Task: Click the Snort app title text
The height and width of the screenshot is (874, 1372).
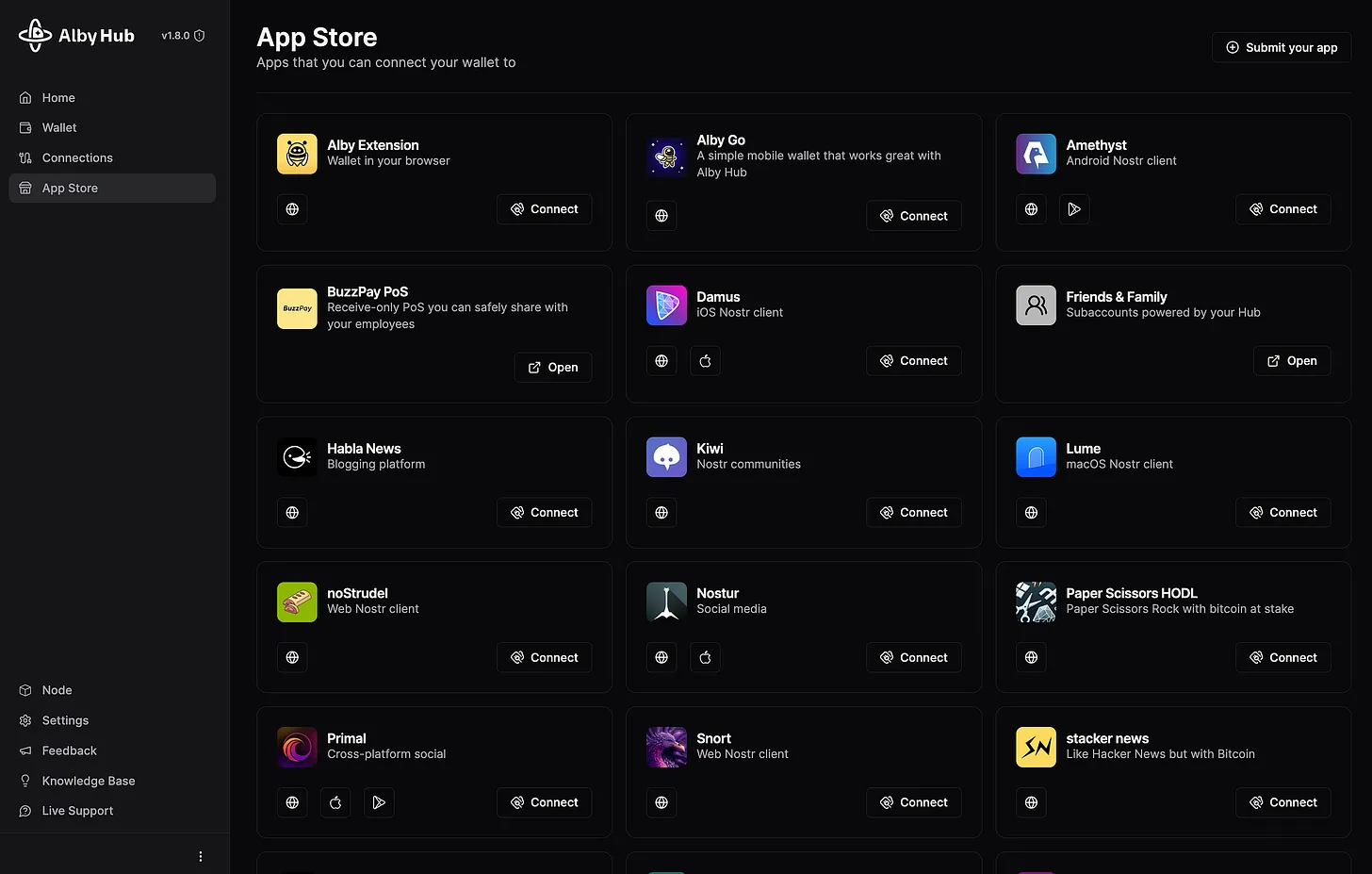Action: click(x=713, y=738)
